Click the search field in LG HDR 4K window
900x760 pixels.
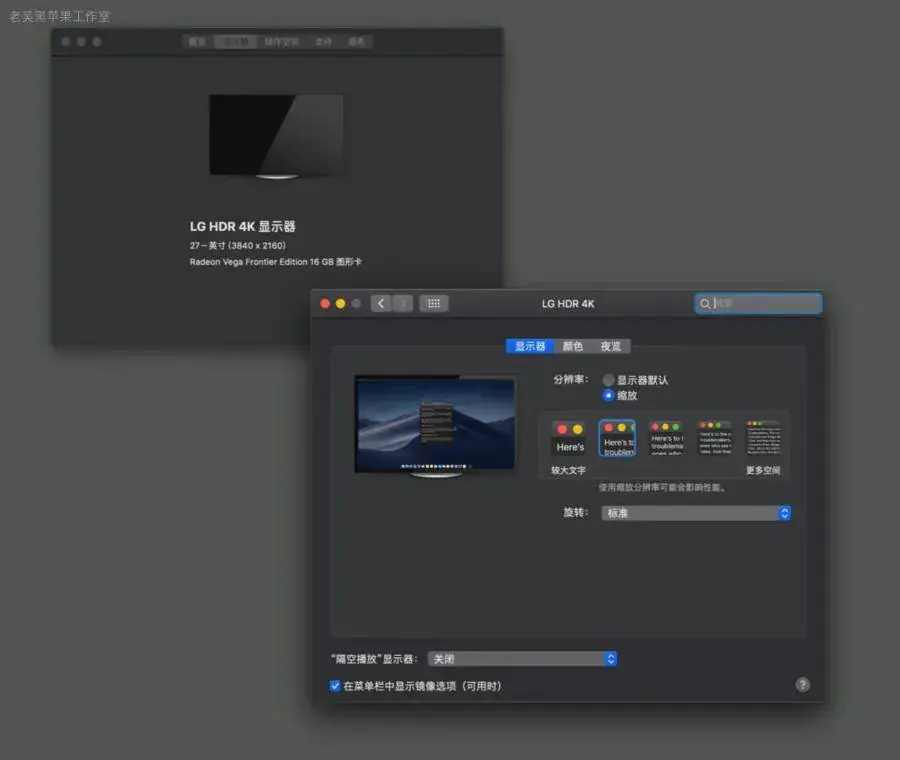point(758,303)
